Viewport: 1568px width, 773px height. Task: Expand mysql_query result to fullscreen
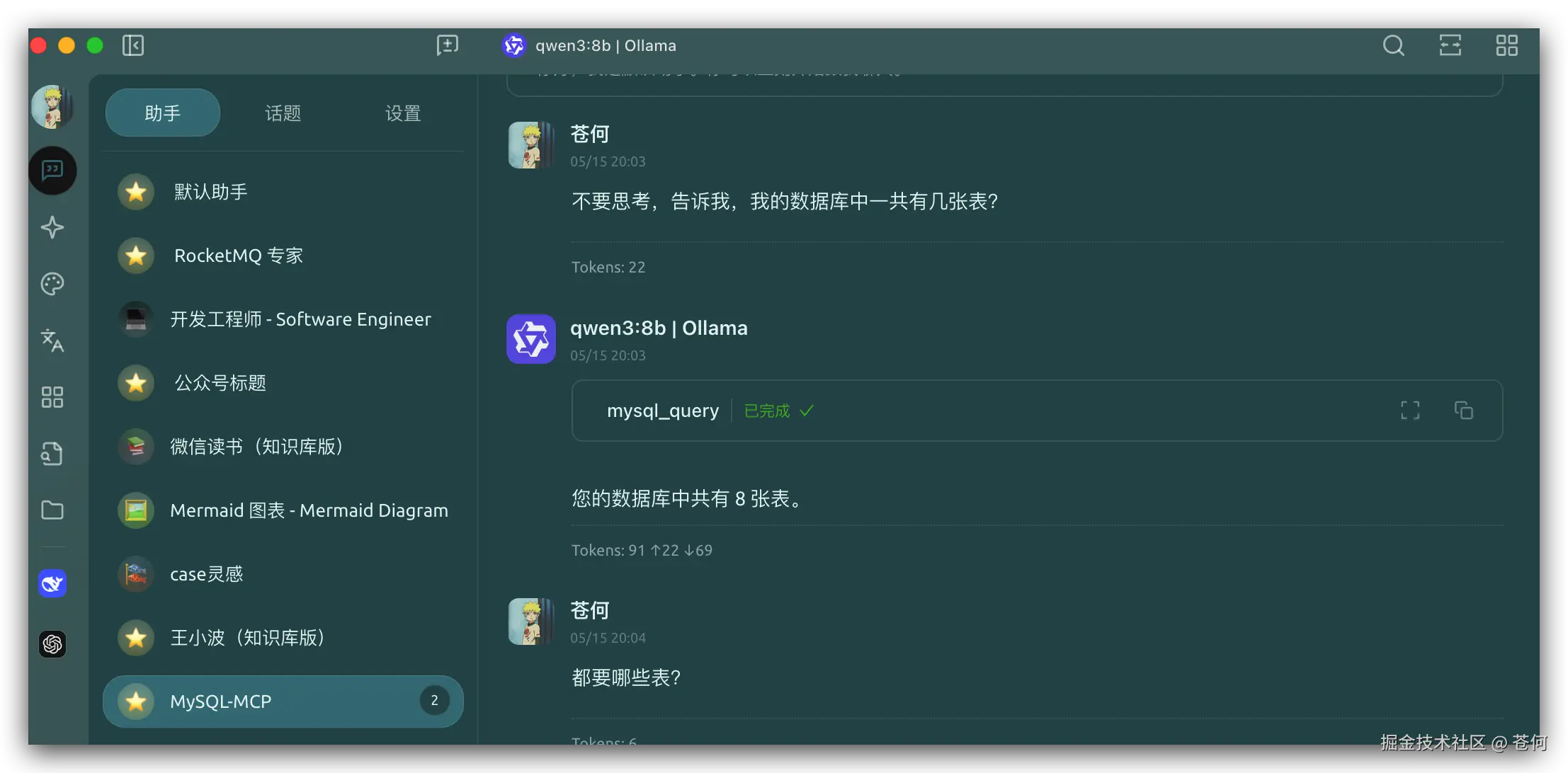(x=1409, y=411)
